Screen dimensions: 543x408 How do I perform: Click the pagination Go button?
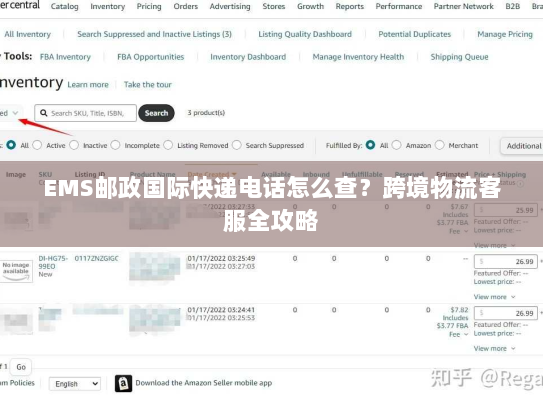[21, 367]
